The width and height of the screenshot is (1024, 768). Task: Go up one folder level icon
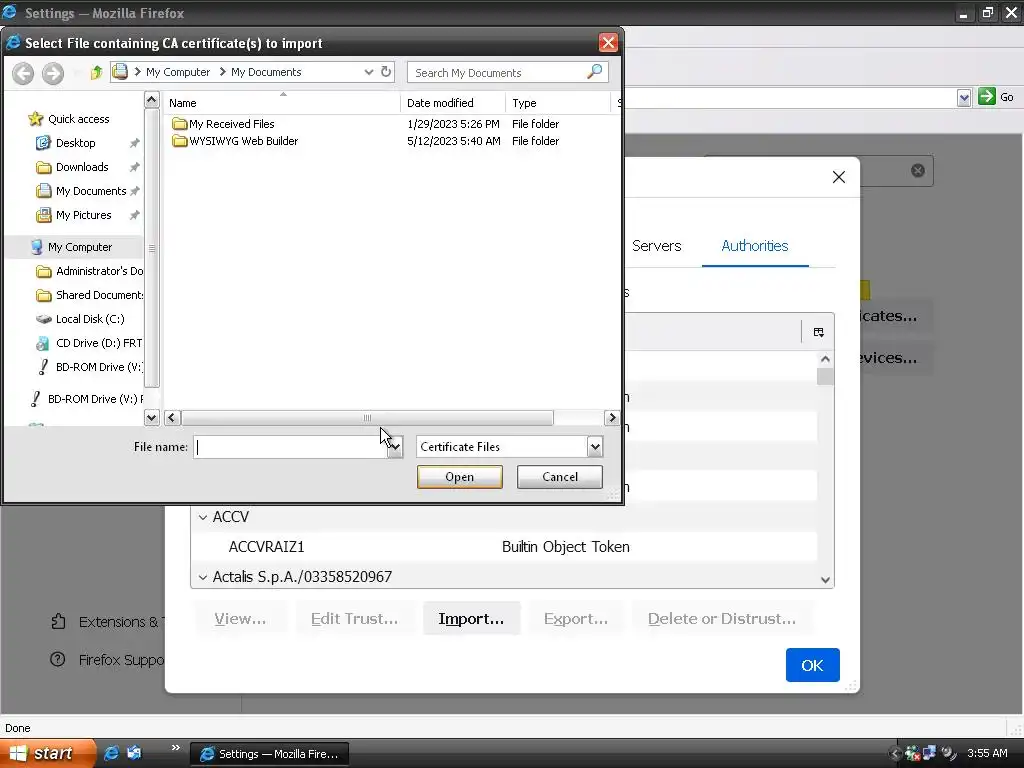click(96, 72)
